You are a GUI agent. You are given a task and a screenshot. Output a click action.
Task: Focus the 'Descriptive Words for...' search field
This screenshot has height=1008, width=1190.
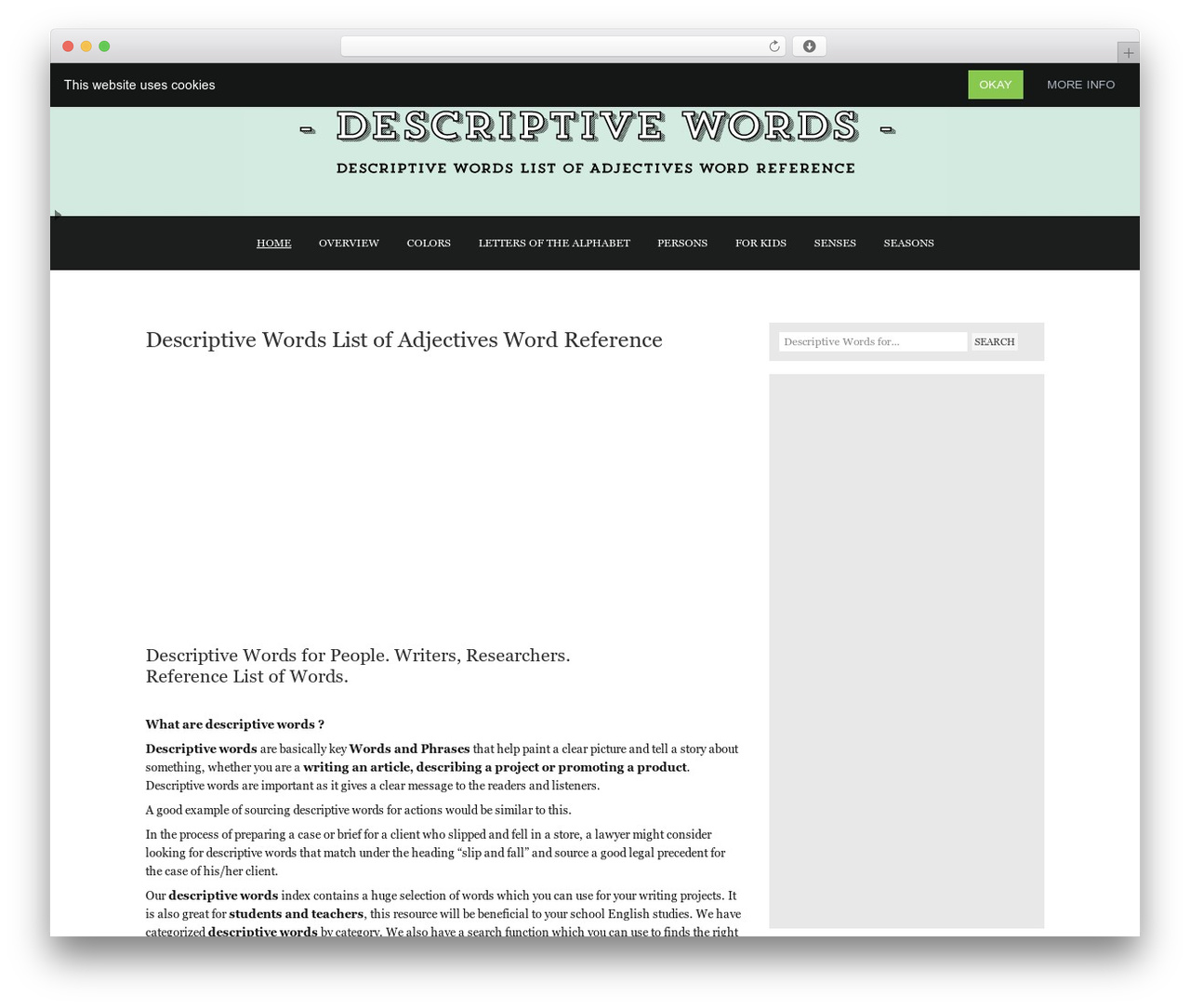[x=873, y=342]
